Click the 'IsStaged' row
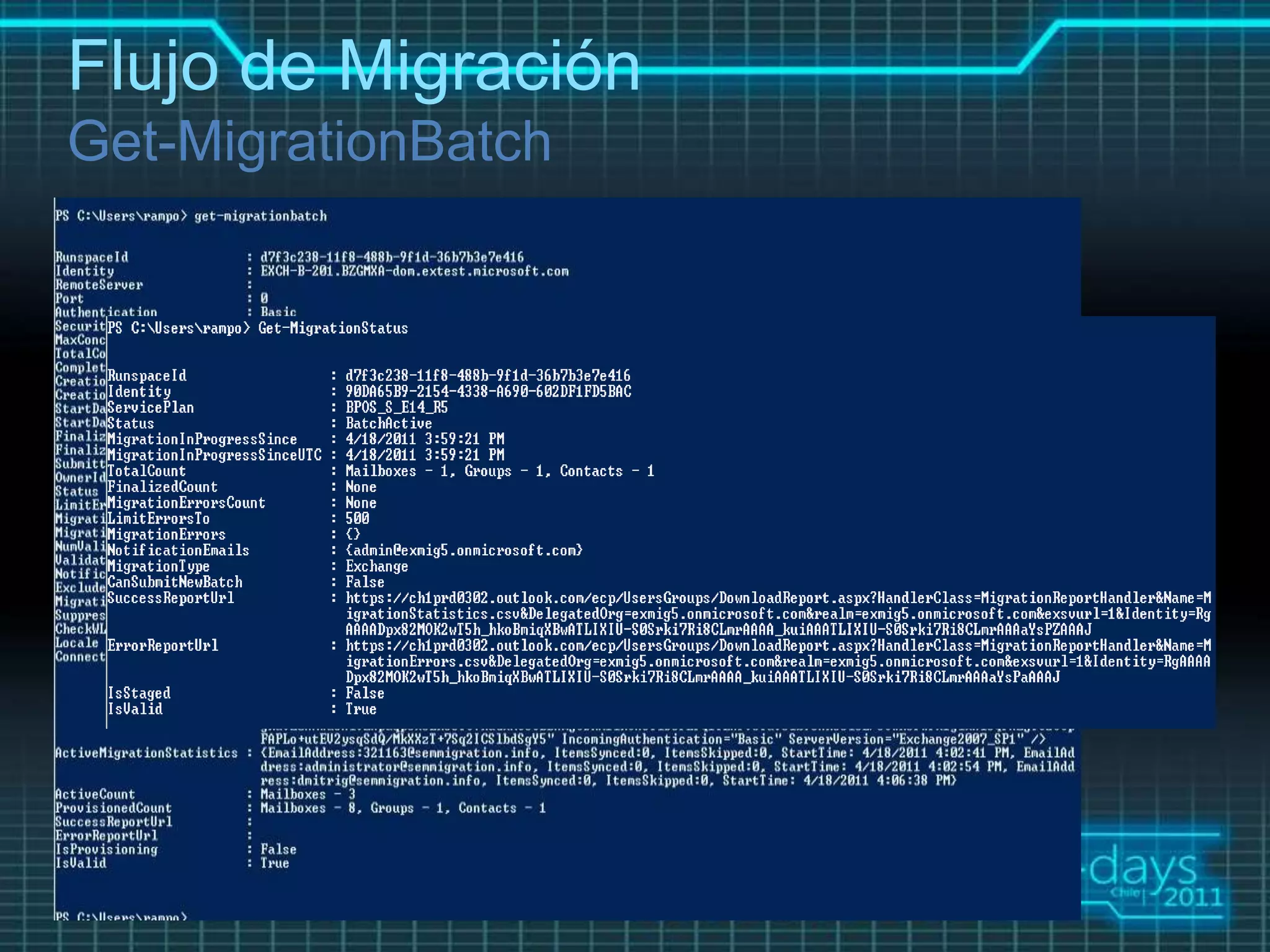The width and height of the screenshot is (1270, 952). [246, 694]
